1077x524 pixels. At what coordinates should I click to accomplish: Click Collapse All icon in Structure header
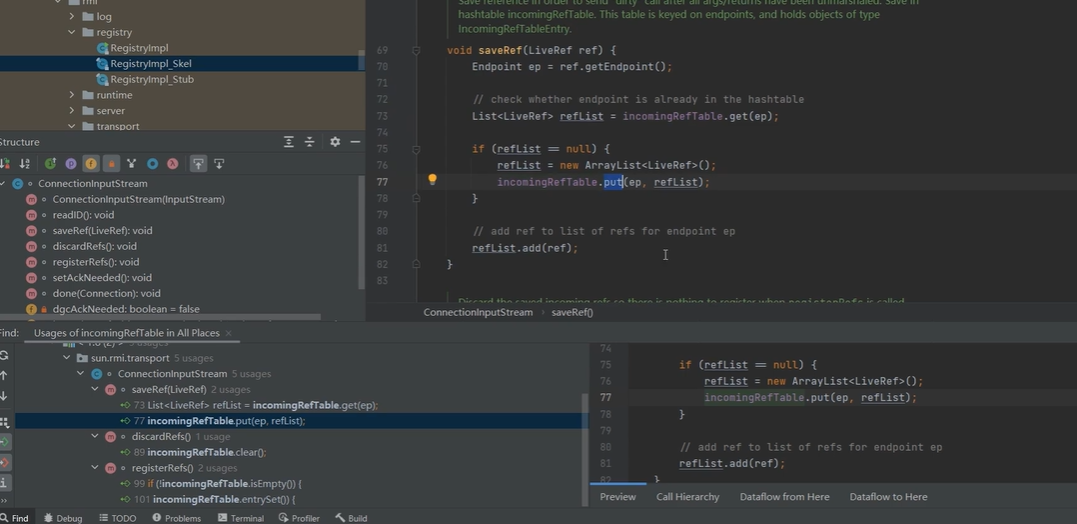pyautogui.click(x=309, y=142)
